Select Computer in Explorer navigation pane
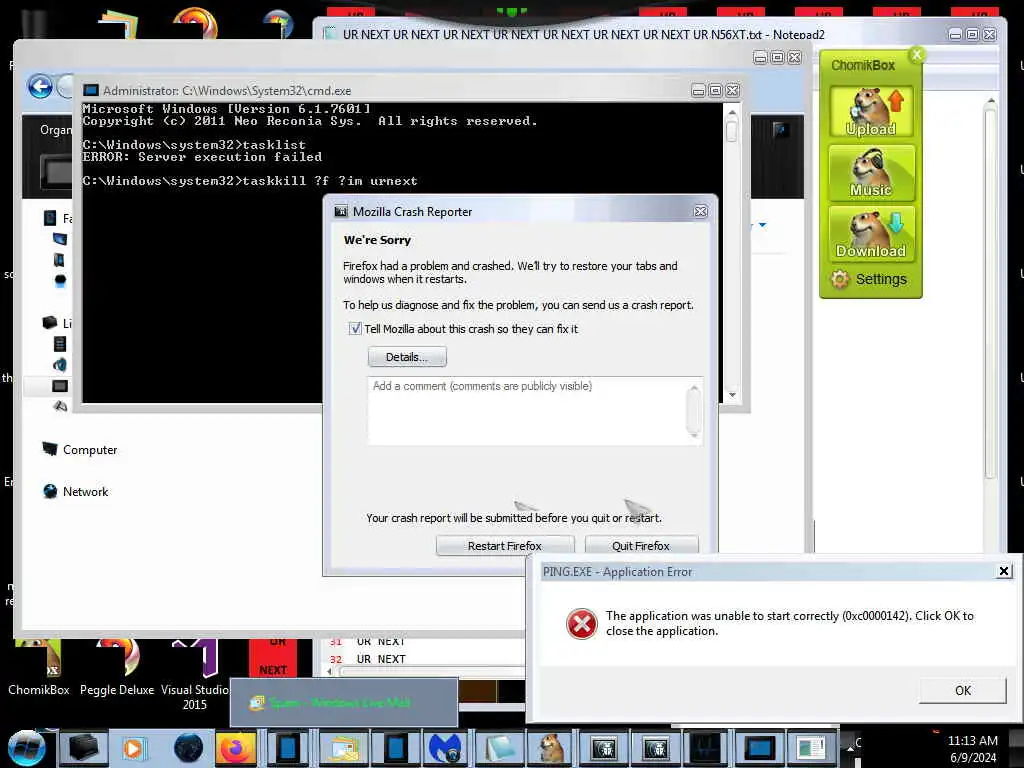1024x768 pixels. tap(80, 449)
